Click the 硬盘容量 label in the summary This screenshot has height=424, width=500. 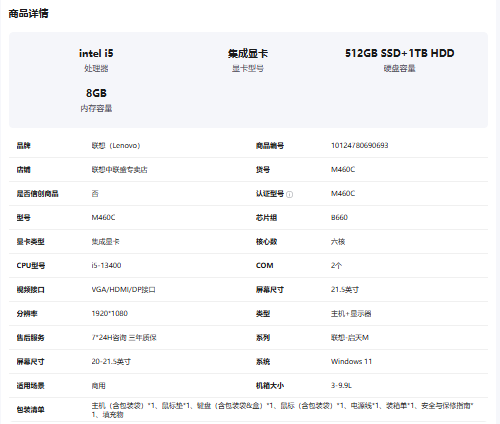click(x=399, y=68)
